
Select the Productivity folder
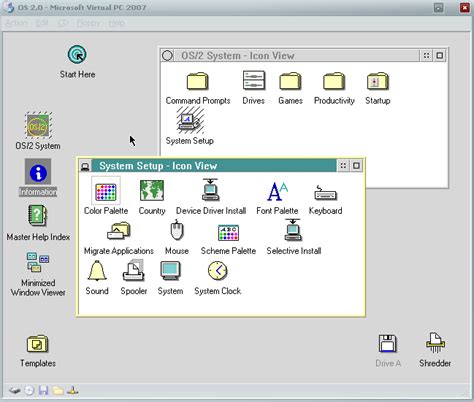point(334,81)
